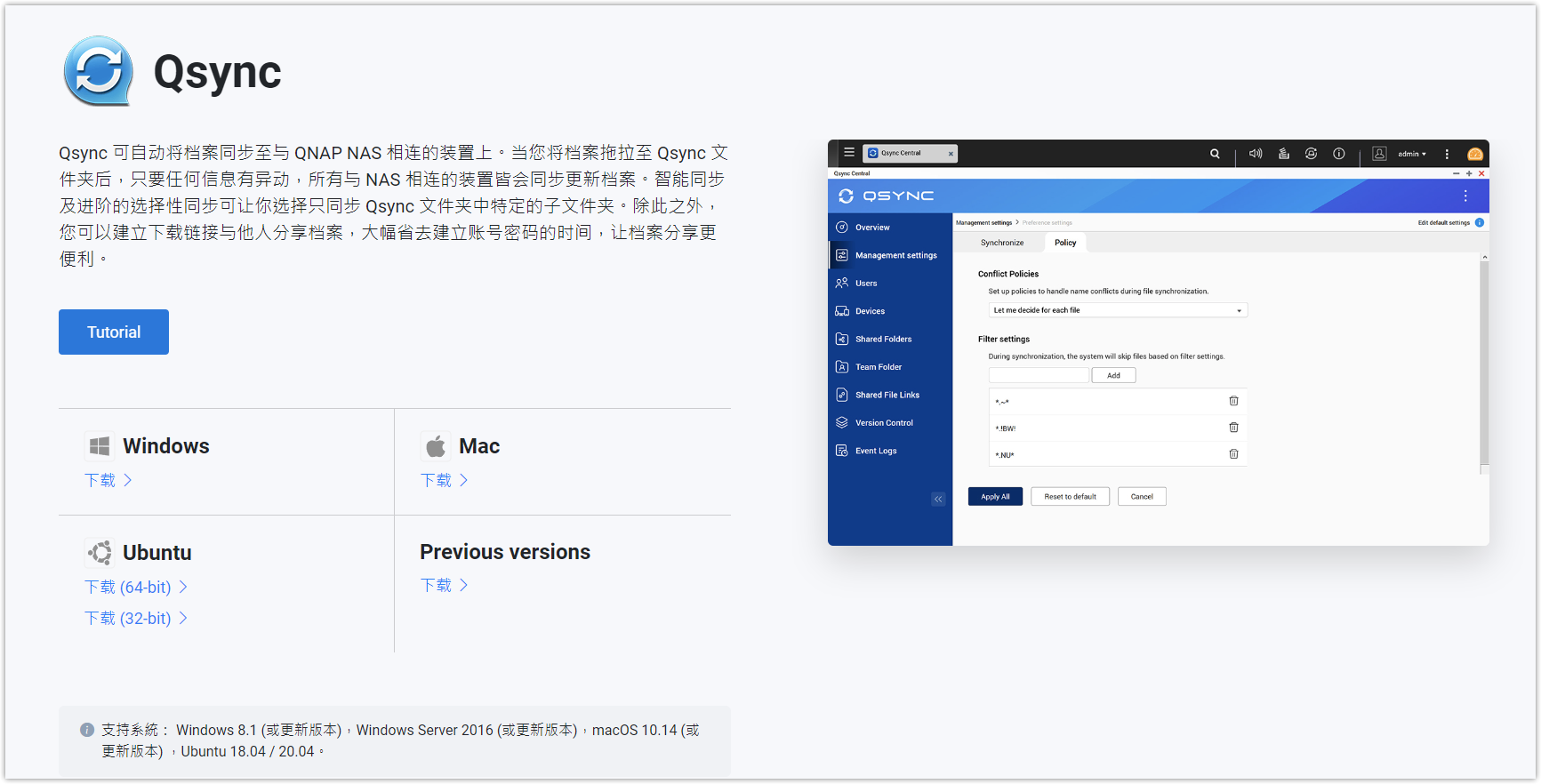The width and height of the screenshot is (1541, 784).
Task: Click the Windows logo icon
Action: tap(100, 446)
